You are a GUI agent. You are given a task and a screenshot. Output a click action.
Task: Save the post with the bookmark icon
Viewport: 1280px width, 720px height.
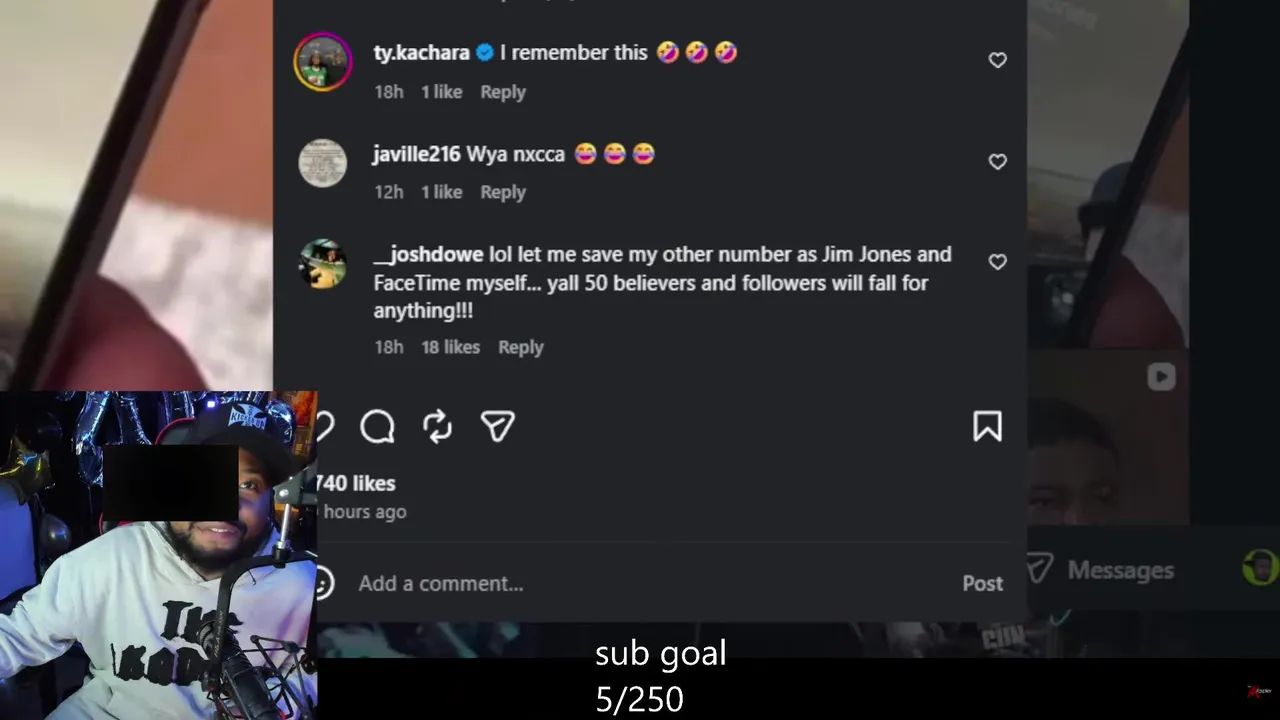(x=987, y=427)
